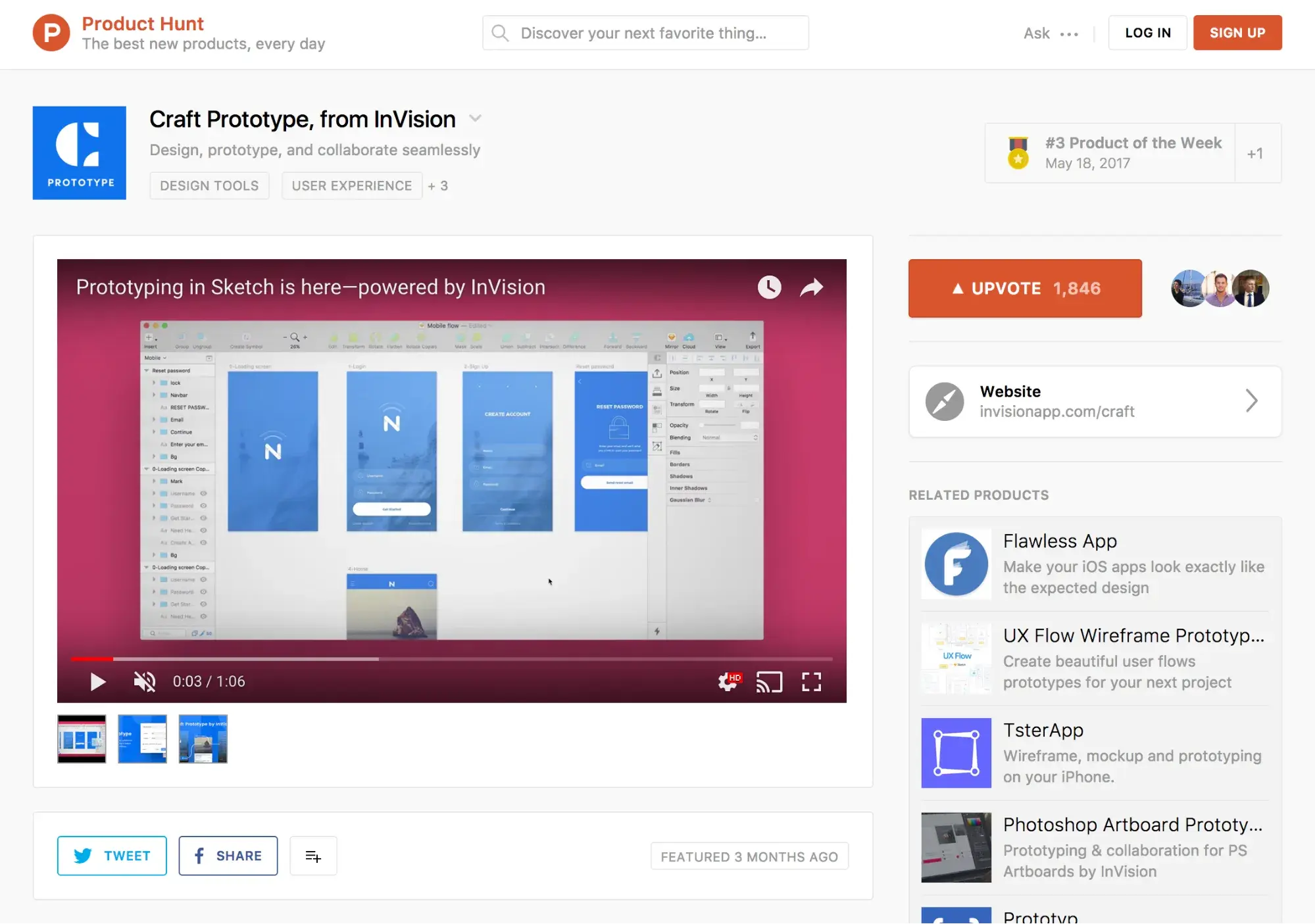Image resolution: width=1315 pixels, height=924 pixels.
Task: Click the video title text overlay
Action: tap(310, 287)
